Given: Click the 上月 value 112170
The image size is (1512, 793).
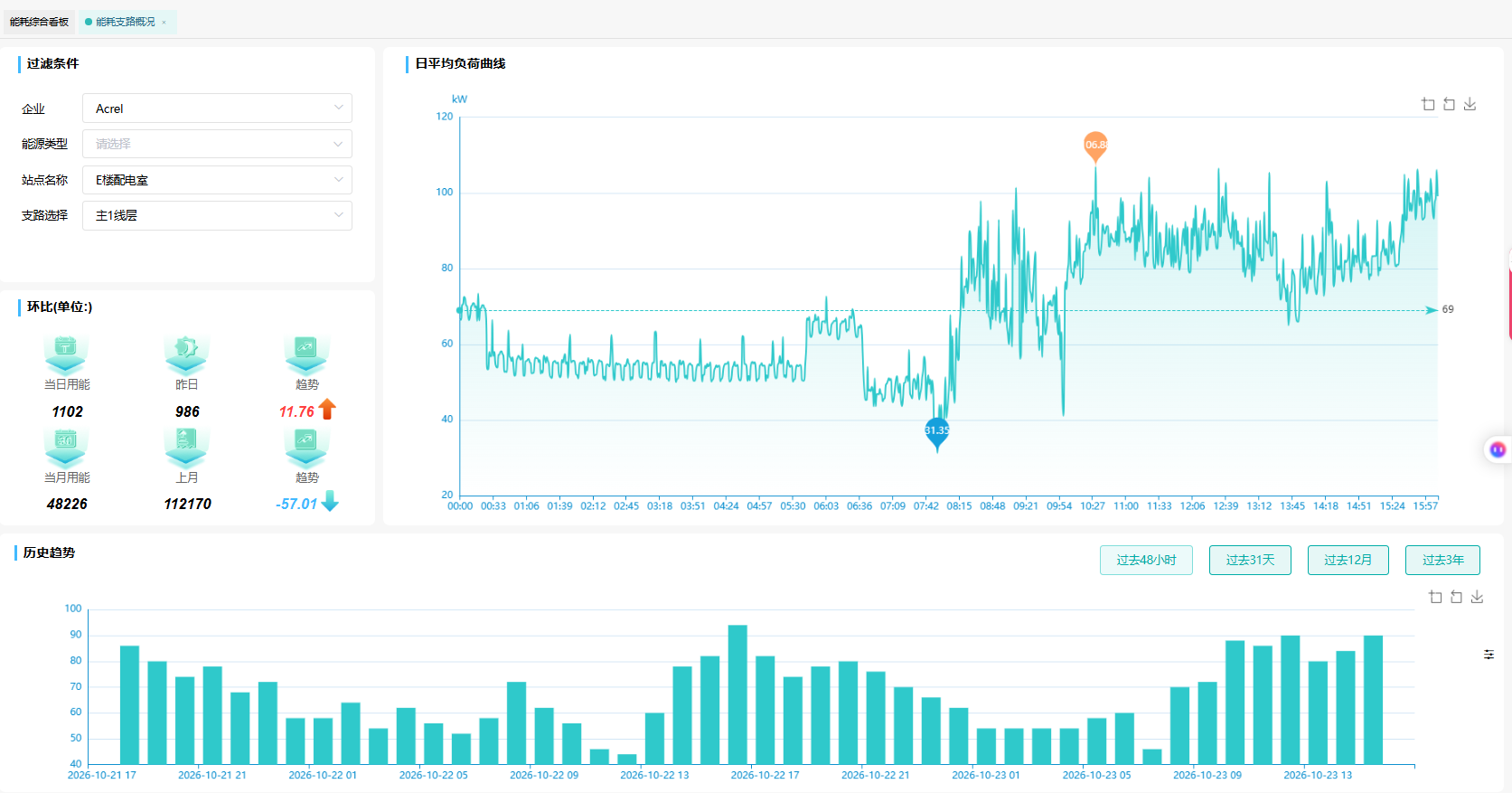Looking at the screenshot, I should [x=187, y=504].
